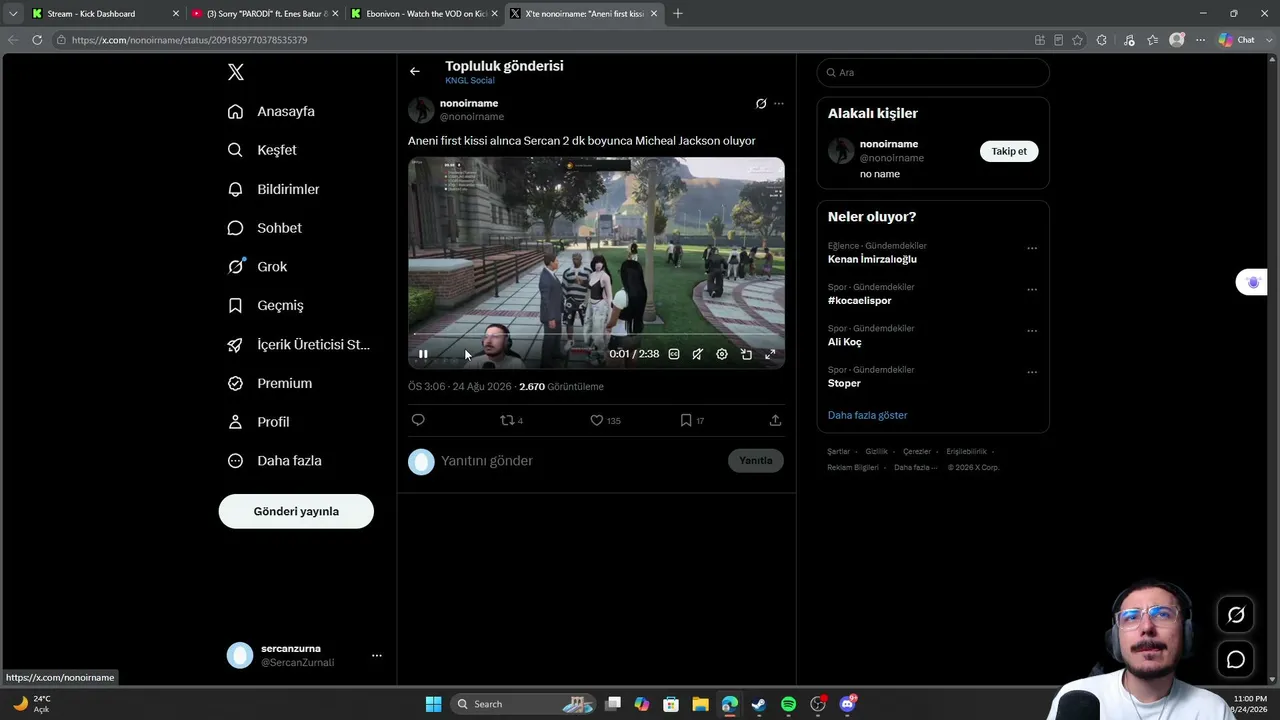Repost the post with 4 reposts
The width and height of the screenshot is (1280, 720).
[x=512, y=420]
